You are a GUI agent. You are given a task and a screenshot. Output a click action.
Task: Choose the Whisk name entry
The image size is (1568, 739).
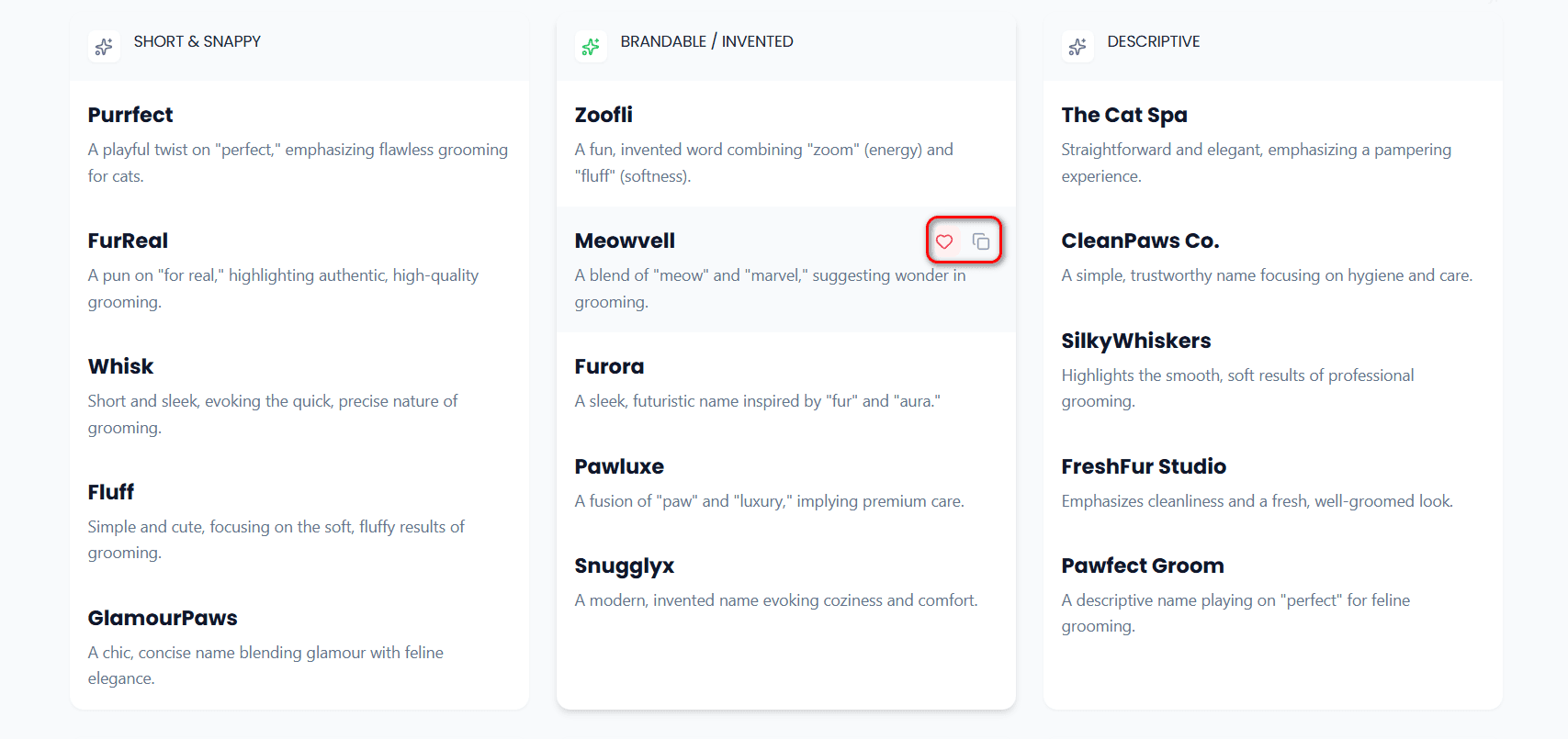pyautogui.click(x=120, y=367)
